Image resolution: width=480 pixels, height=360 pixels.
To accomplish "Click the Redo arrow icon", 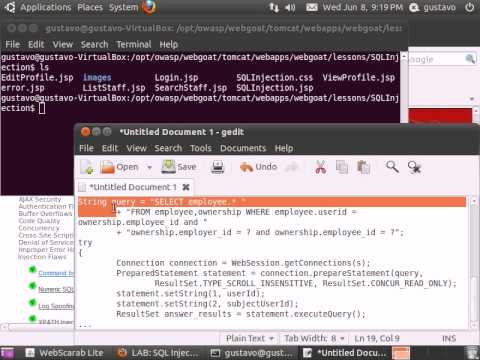I will click(x=292, y=167).
